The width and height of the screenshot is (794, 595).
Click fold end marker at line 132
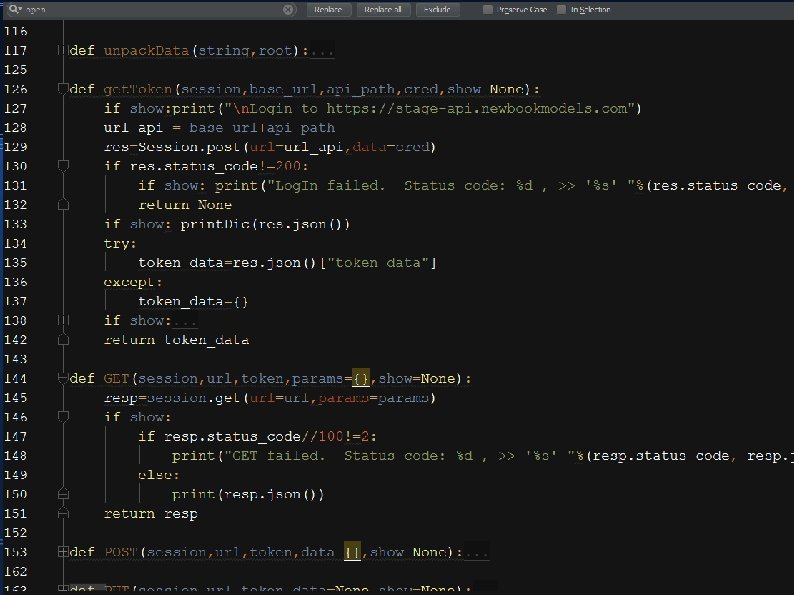(63, 205)
